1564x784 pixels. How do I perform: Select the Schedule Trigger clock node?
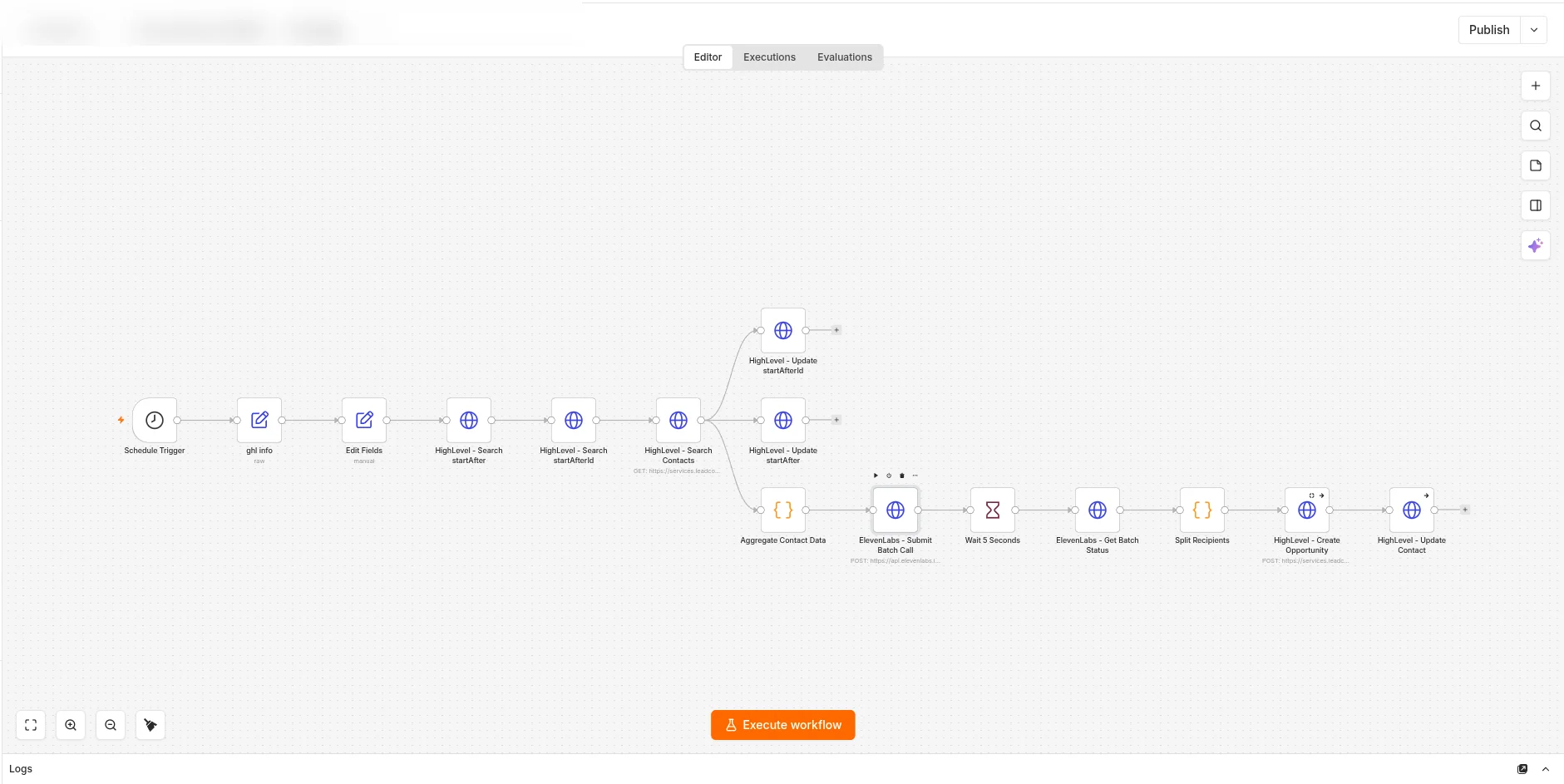point(155,420)
